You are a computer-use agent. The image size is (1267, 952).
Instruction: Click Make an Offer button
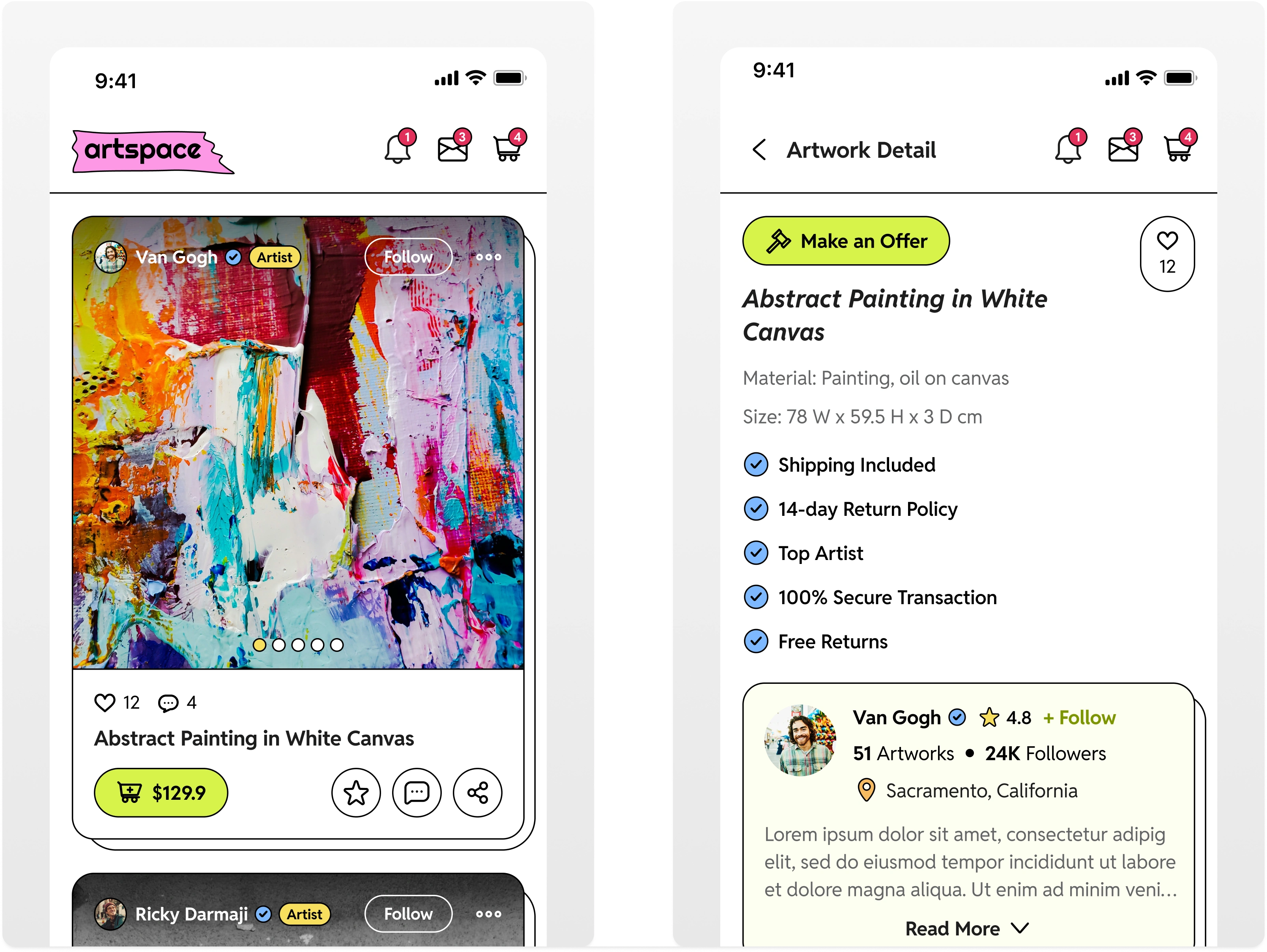[846, 241]
